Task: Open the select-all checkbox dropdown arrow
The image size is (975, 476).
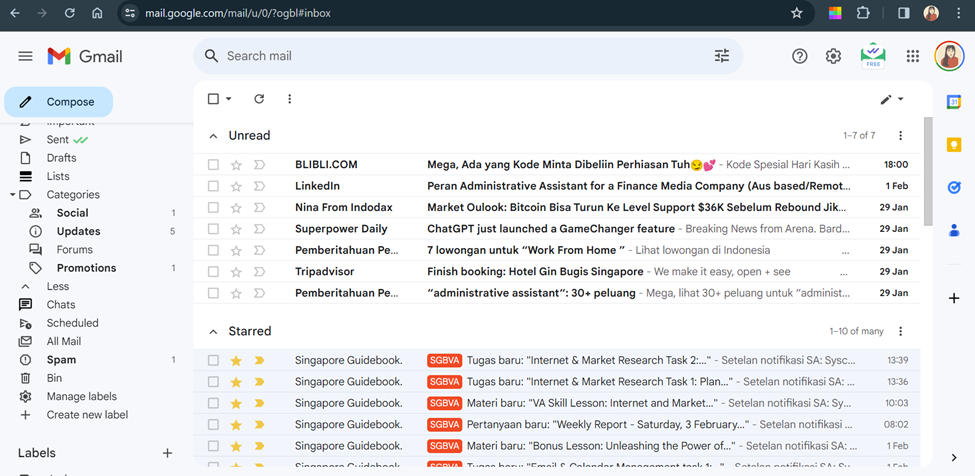Action: (x=229, y=99)
